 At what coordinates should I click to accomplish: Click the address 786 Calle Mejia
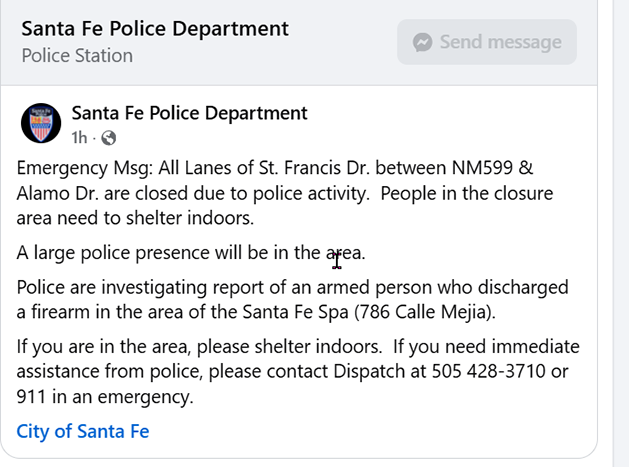(435, 312)
